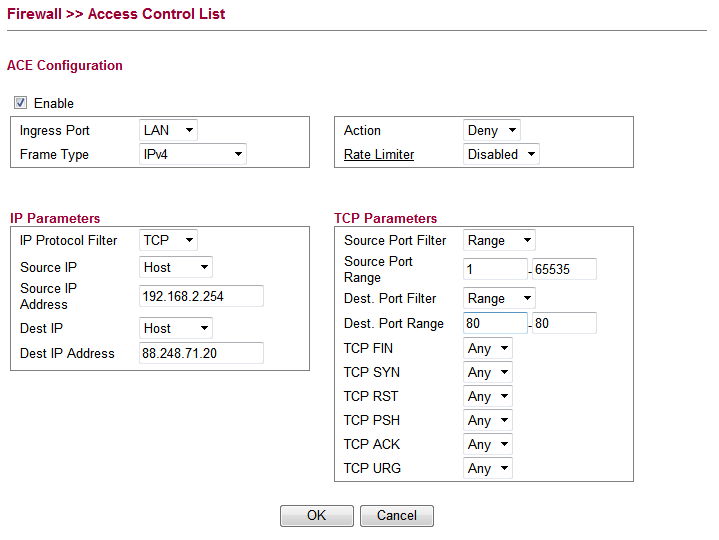Image resolution: width=719 pixels, height=540 pixels.
Task: Click the Source IP Address field
Action: pos(201,295)
